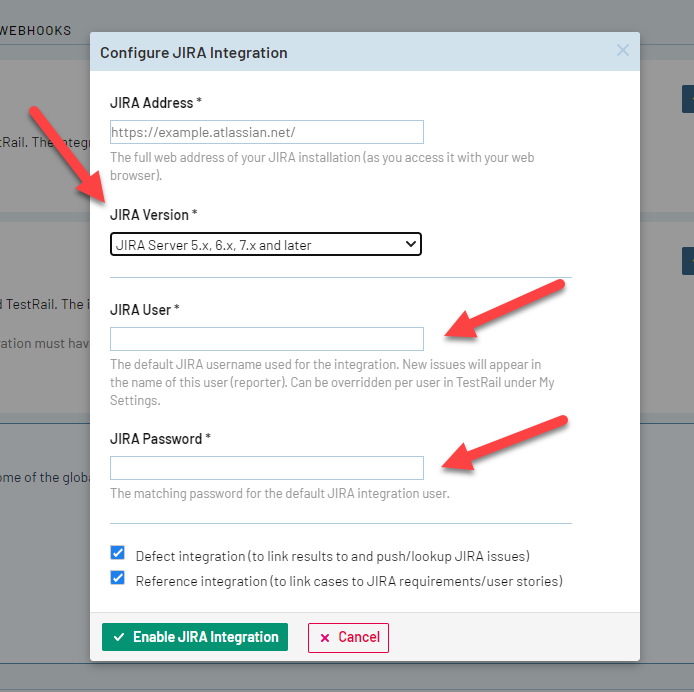This screenshot has width=694, height=692.
Task: Cancel the JIRA integration setup
Action: coord(348,637)
